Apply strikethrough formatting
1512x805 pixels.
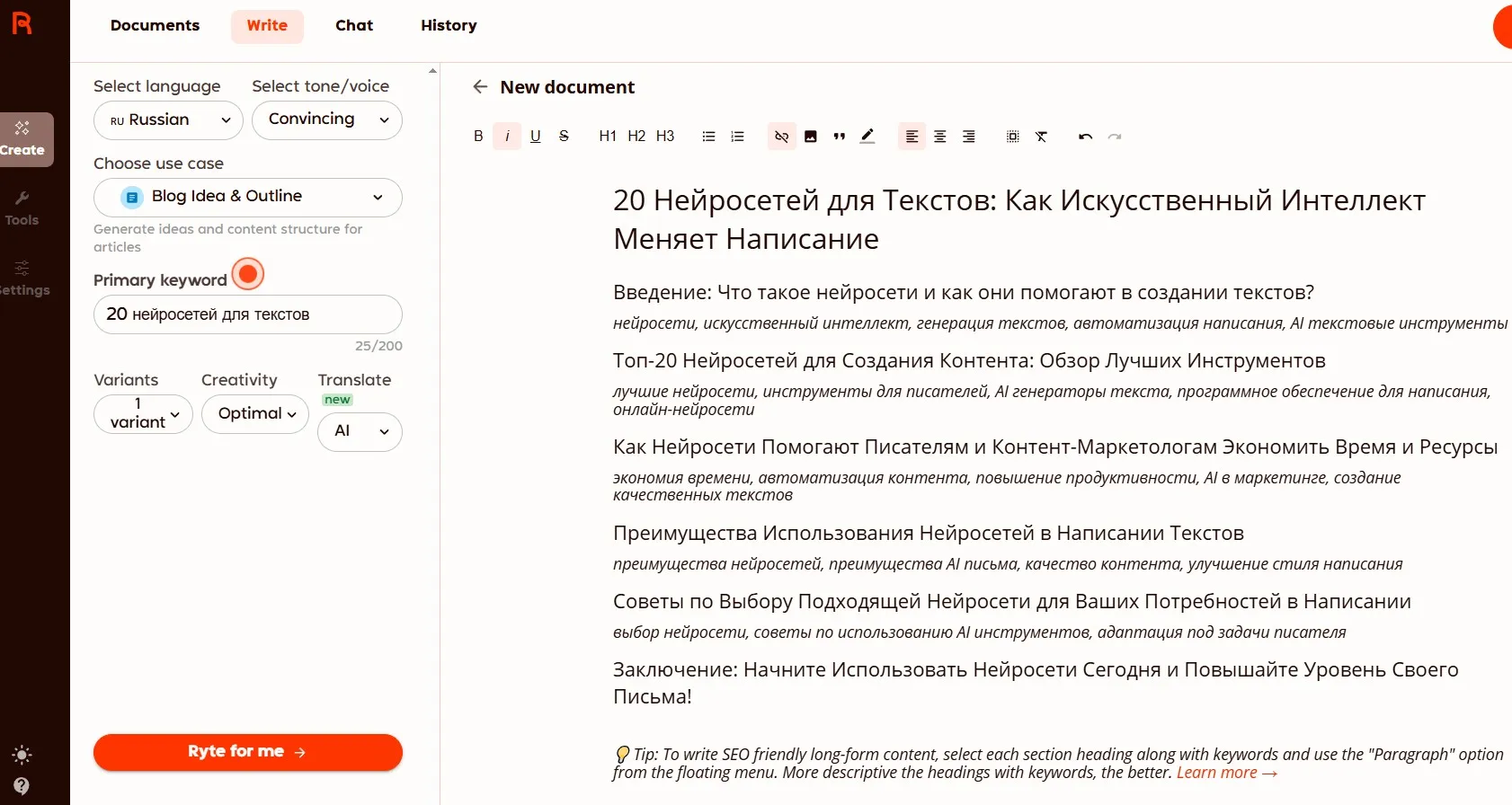click(565, 137)
